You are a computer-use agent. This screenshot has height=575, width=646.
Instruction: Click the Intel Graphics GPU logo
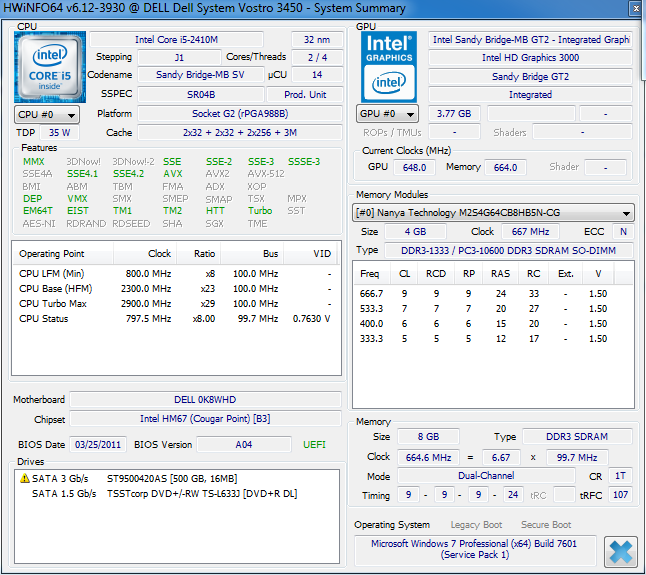click(389, 67)
